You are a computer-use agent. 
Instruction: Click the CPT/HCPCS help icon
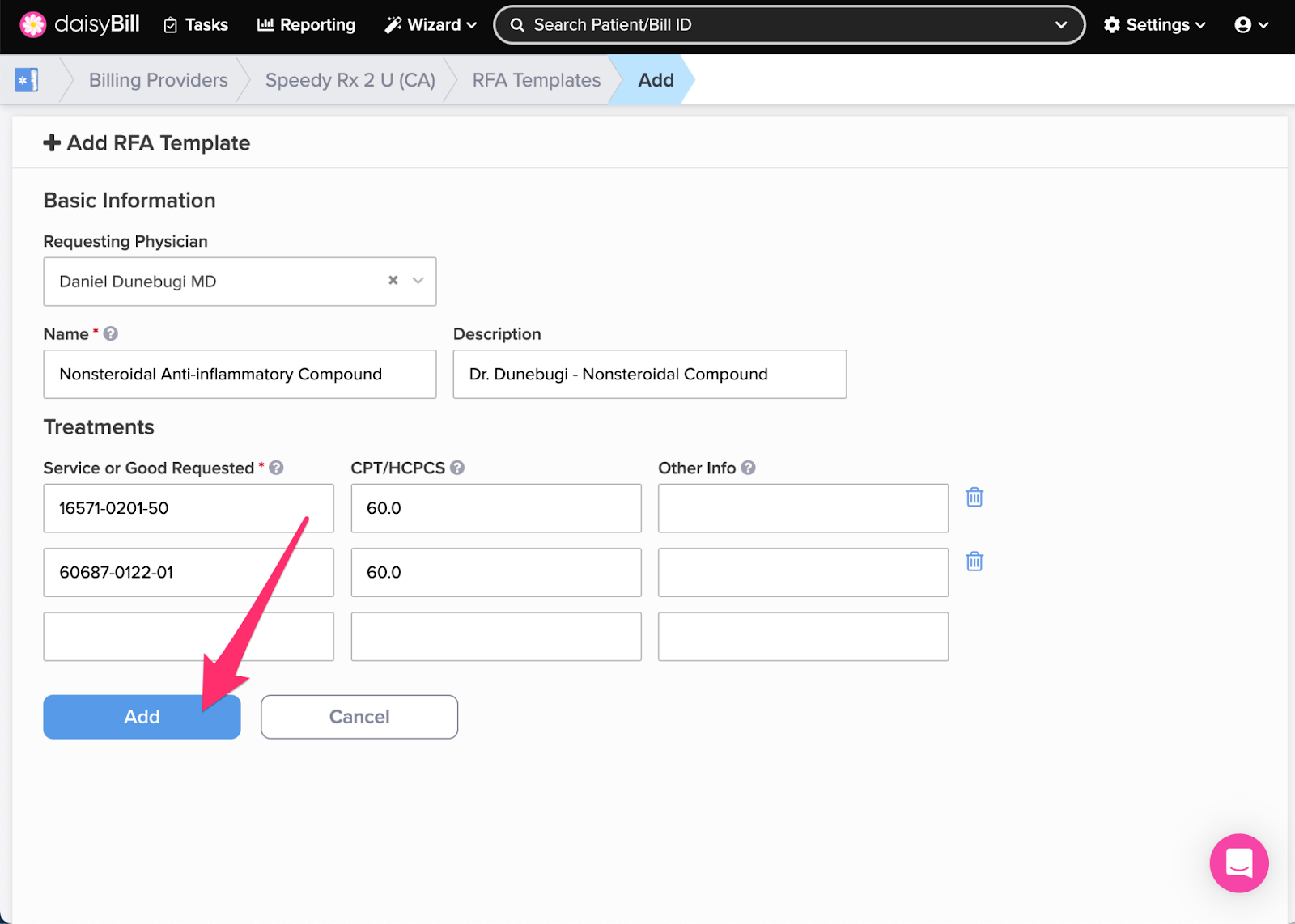tap(457, 468)
